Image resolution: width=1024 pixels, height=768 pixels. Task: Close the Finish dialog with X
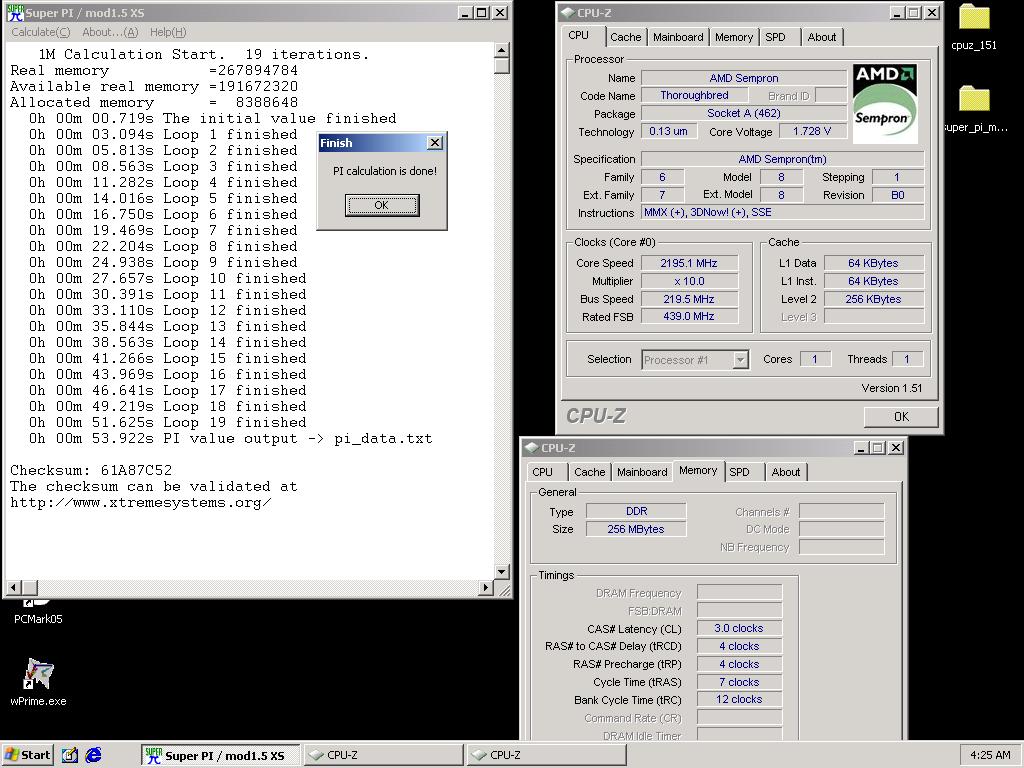434,142
